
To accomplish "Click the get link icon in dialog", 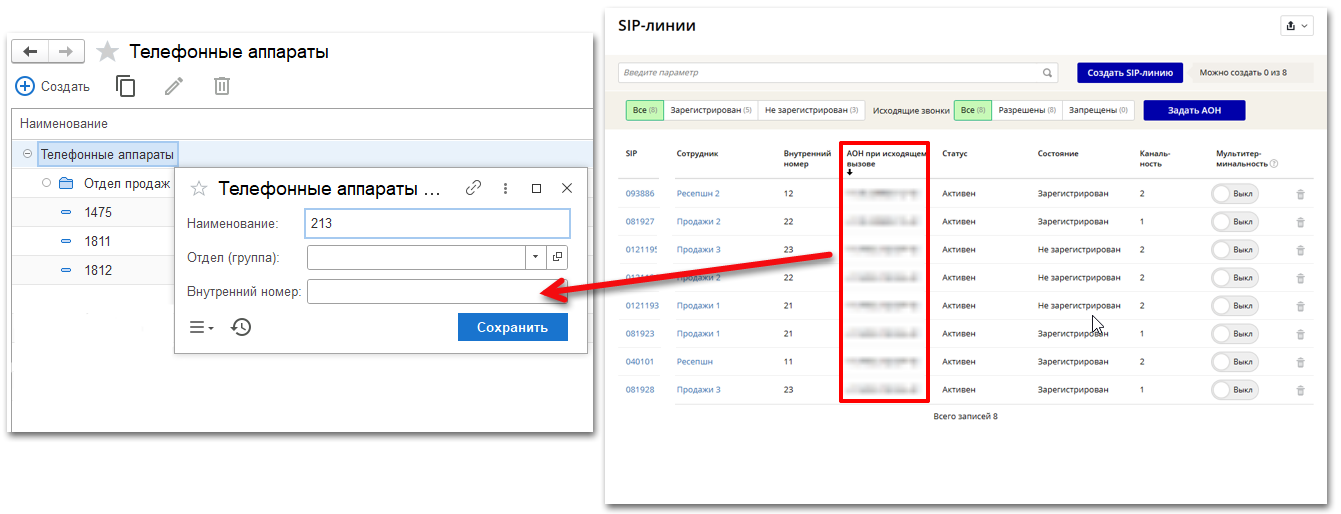I will [474, 188].
